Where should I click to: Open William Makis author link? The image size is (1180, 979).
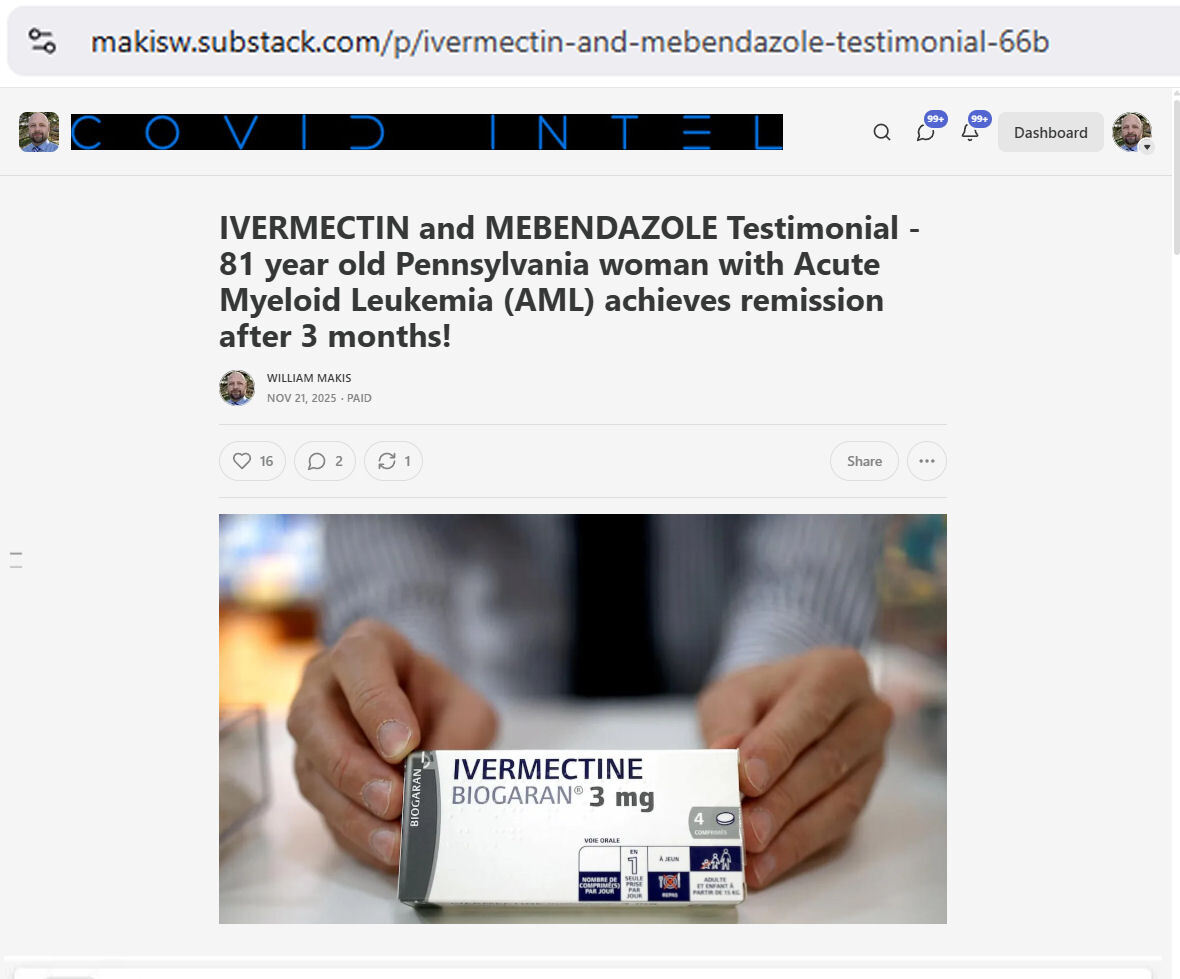coord(309,378)
